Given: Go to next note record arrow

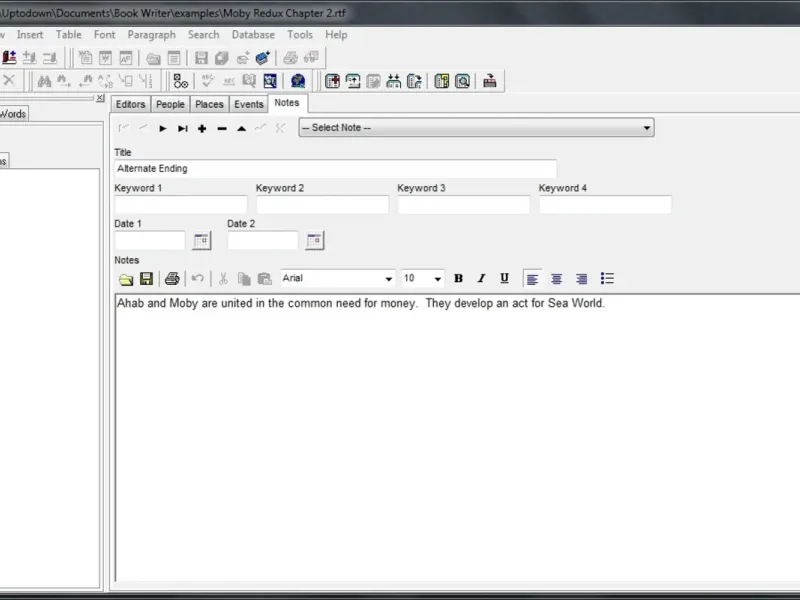Looking at the screenshot, I should (x=163, y=129).
